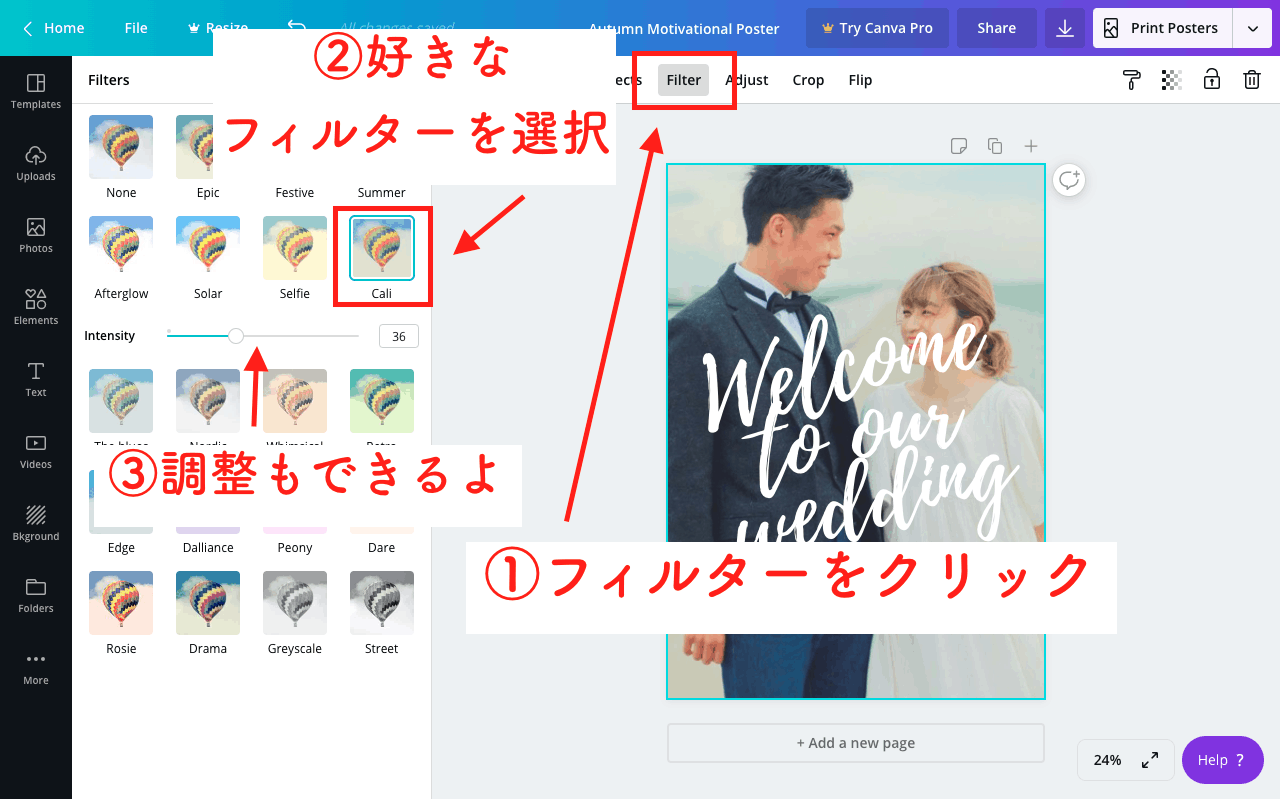Expand the Print Posters dropdown arrow
Viewport: 1280px width, 799px height.
click(x=1252, y=28)
